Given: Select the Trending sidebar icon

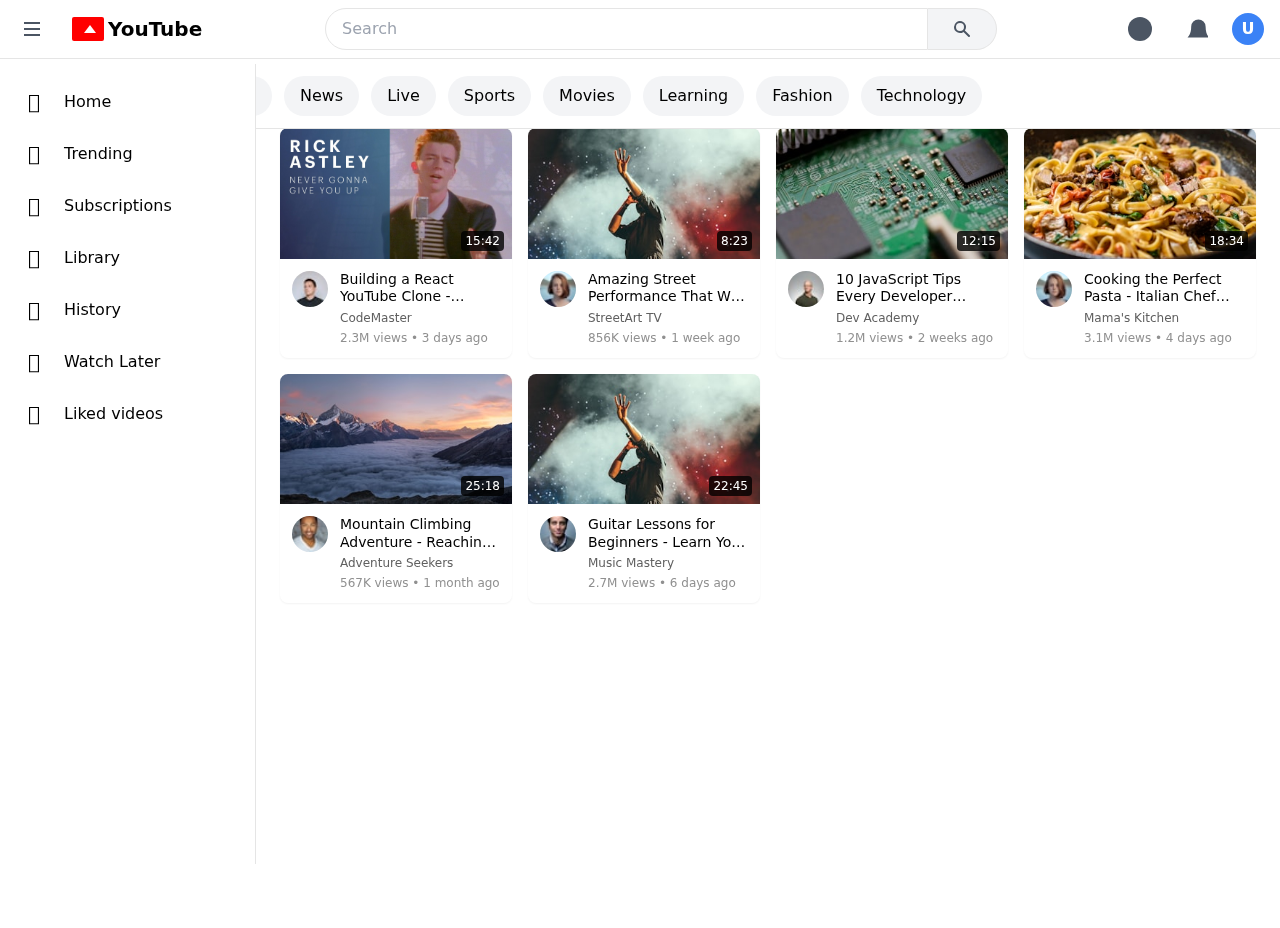Looking at the screenshot, I should point(33,153).
